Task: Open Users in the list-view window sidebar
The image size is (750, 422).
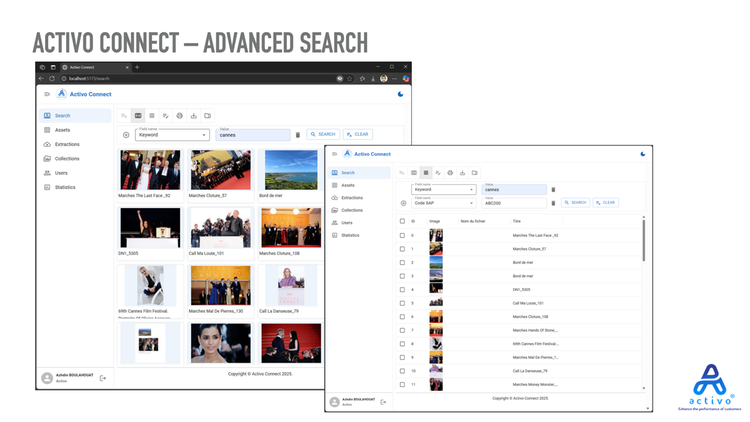Action: pos(359,223)
